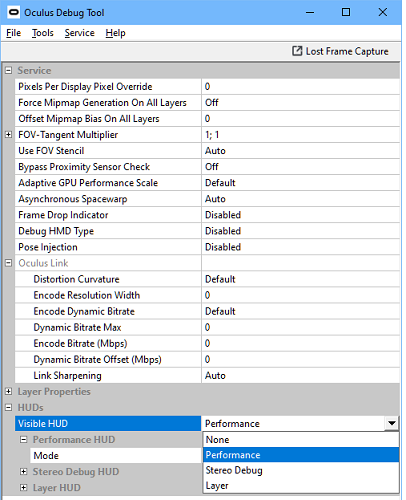Open the File menu

[14, 33]
